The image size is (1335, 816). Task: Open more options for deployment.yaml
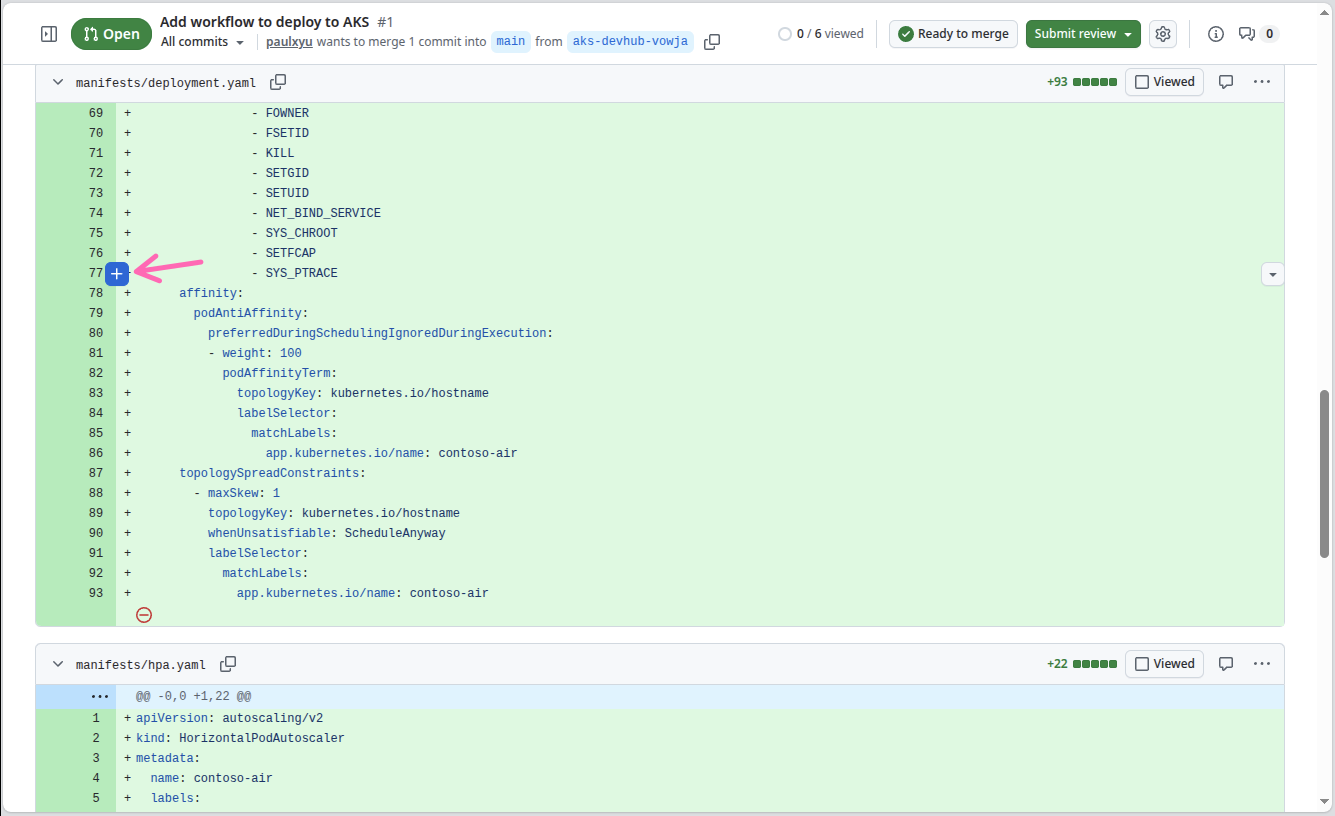click(x=1262, y=82)
